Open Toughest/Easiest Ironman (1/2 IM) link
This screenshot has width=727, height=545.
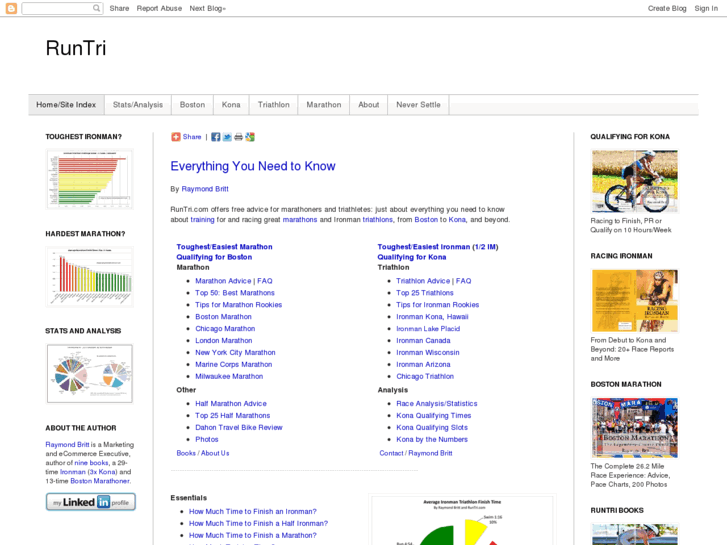coord(438,247)
